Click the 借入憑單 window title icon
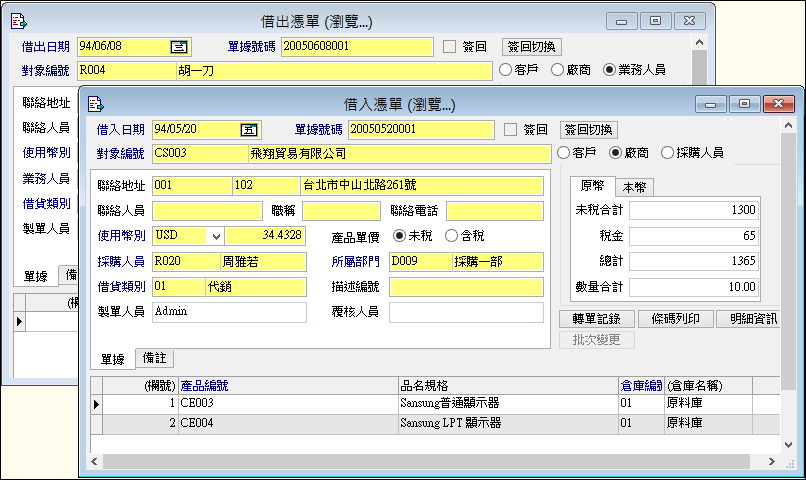This screenshot has width=806, height=480. coord(96,104)
